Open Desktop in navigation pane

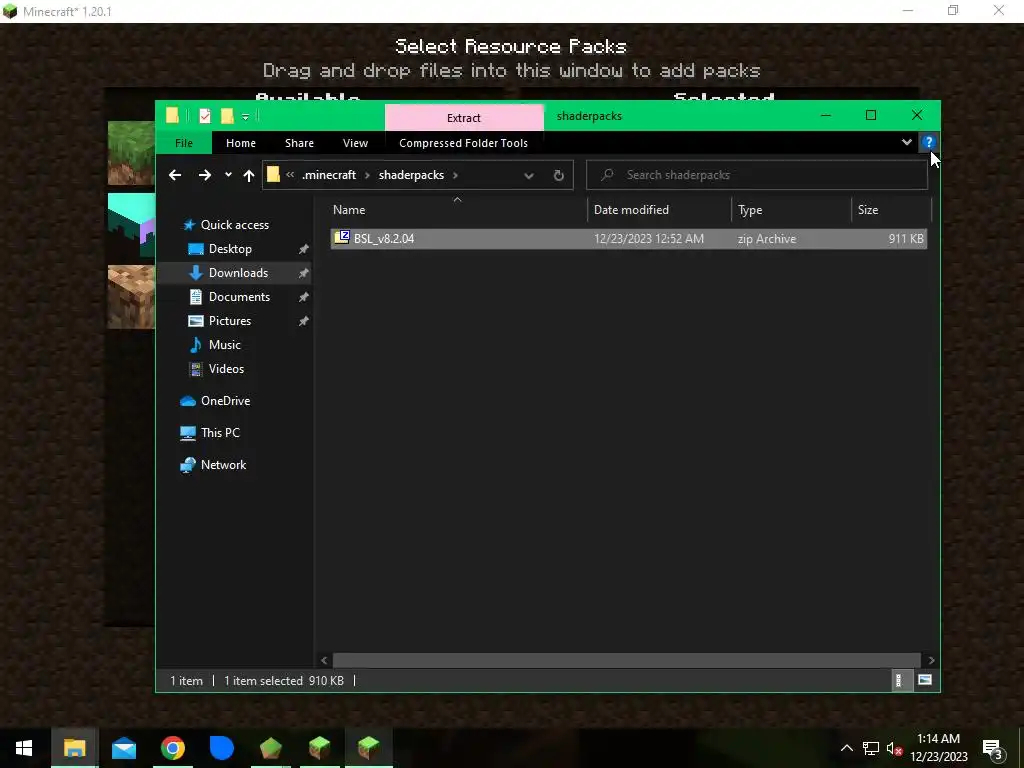click(230, 249)
